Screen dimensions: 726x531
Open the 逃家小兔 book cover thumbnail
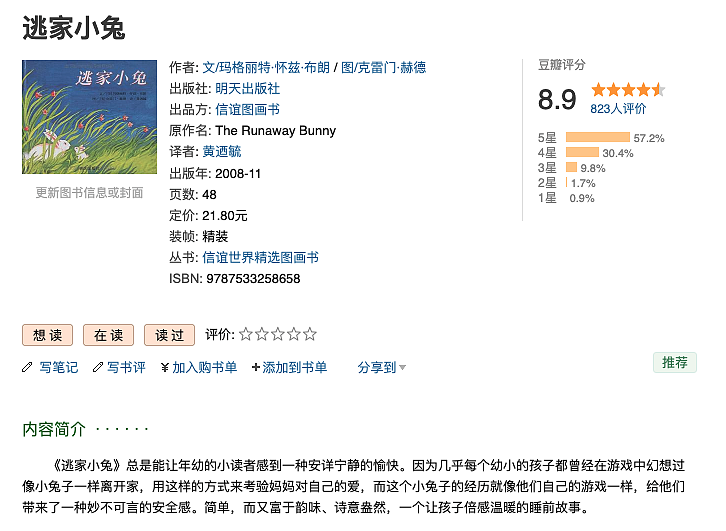89,119
